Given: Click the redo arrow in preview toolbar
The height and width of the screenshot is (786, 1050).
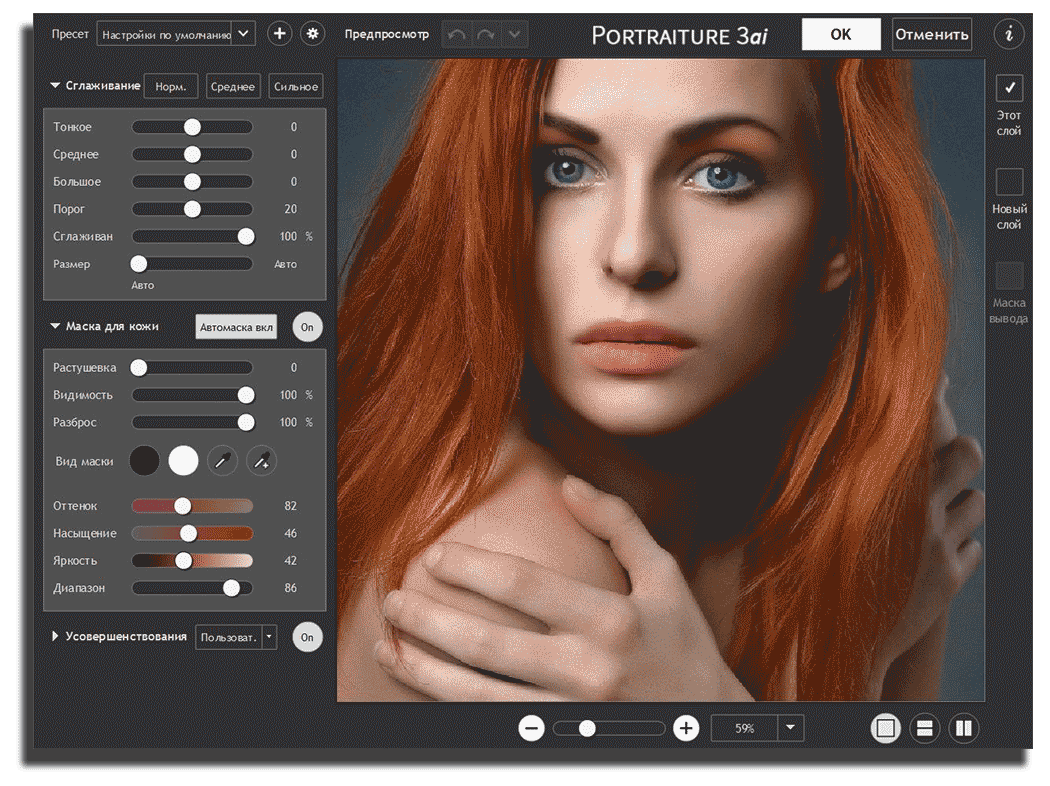Looking at the screenshot, I should (x=486, y=34).
